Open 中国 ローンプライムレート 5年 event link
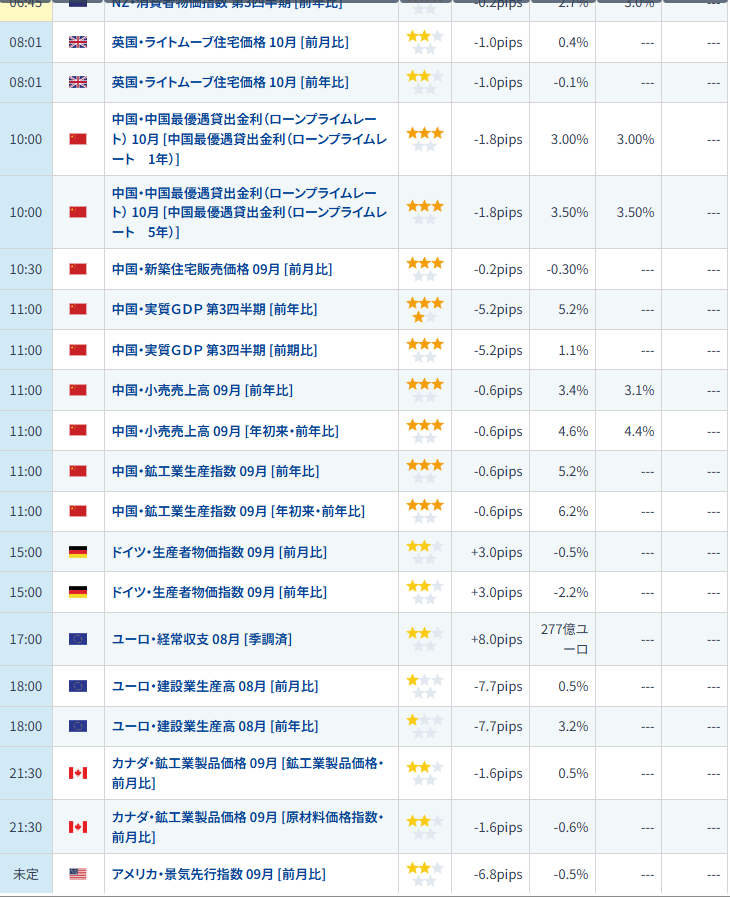This screenshot has width=730, height=897. (x=245, y=212)
